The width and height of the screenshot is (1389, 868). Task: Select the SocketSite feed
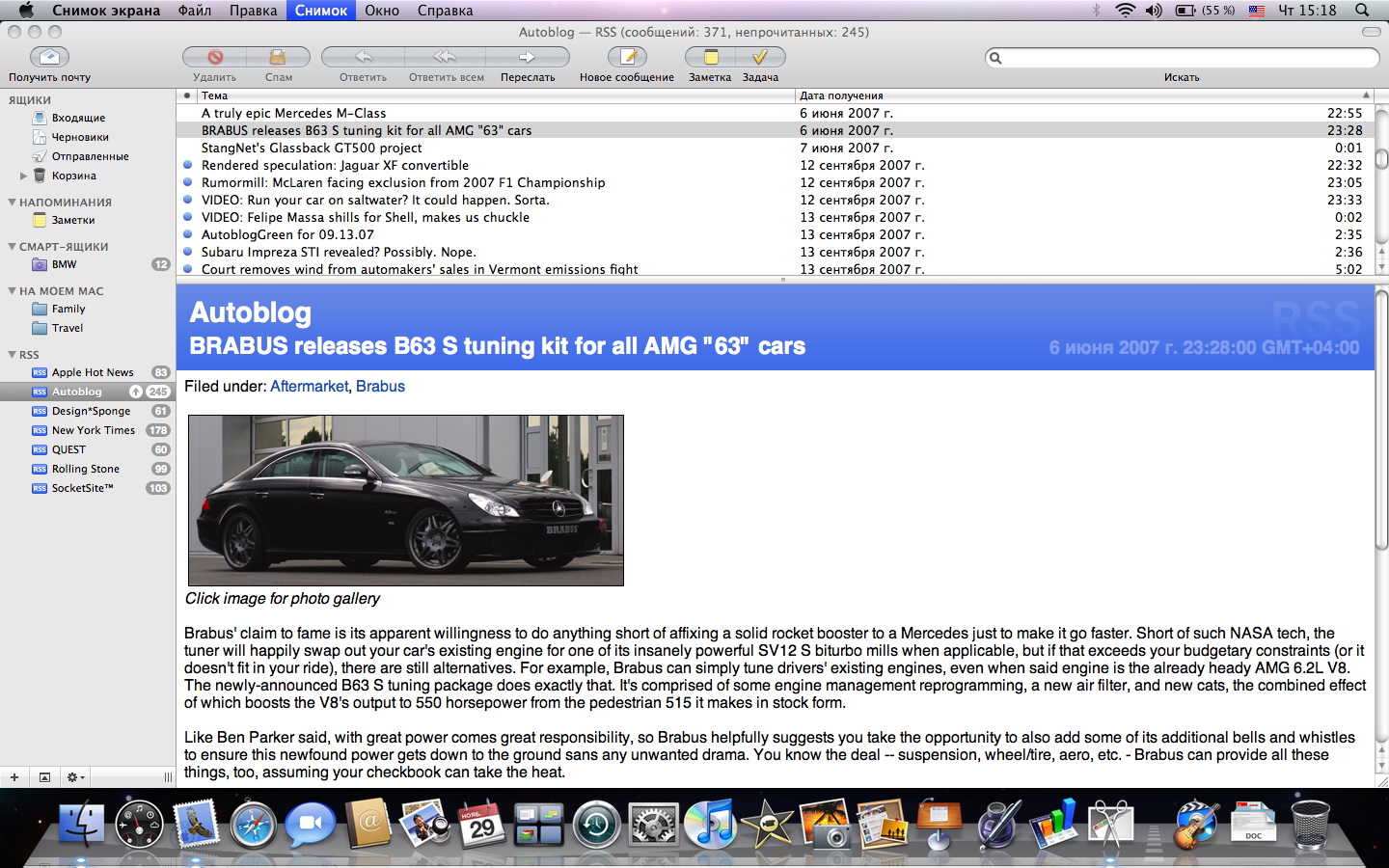[x=82, y=488]
